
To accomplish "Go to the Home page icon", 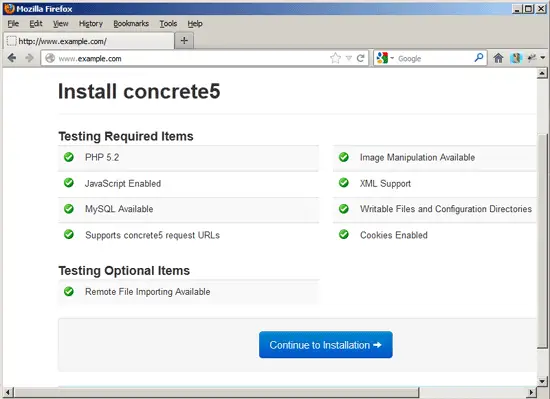I will coord(498,58).
